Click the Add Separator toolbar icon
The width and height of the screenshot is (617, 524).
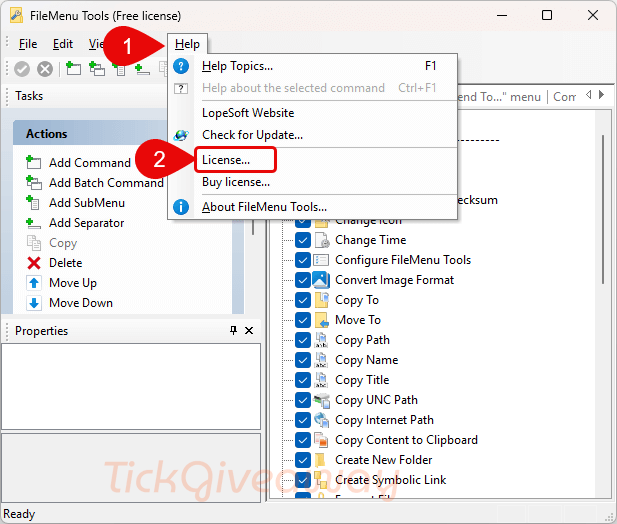[x=142, y=69]
